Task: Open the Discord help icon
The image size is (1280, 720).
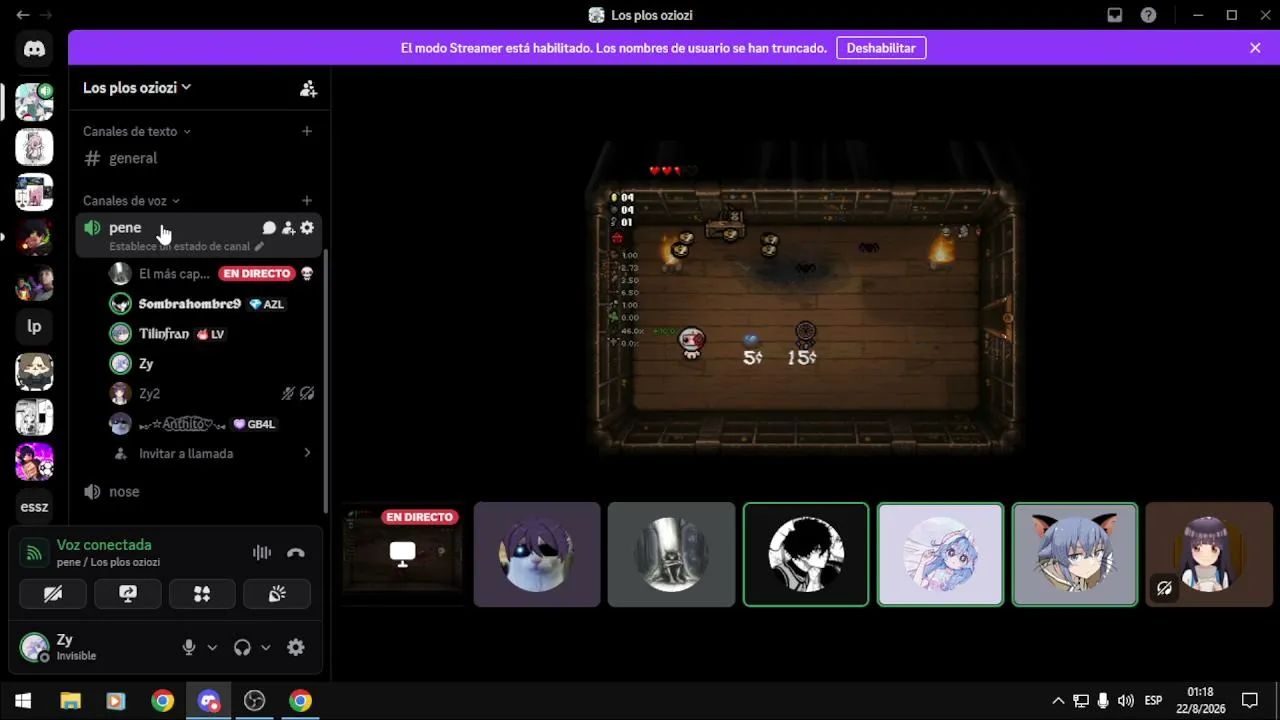Action: [1149, 15]
